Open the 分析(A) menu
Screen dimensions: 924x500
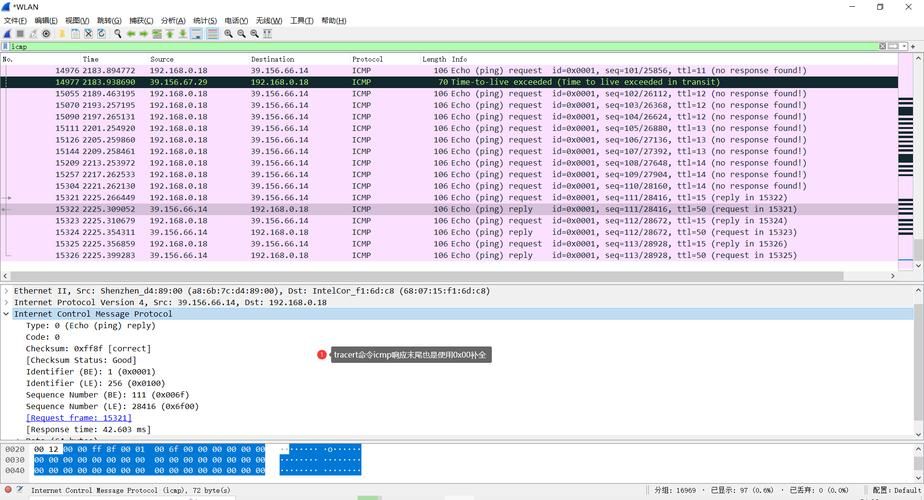pos(173,21)
